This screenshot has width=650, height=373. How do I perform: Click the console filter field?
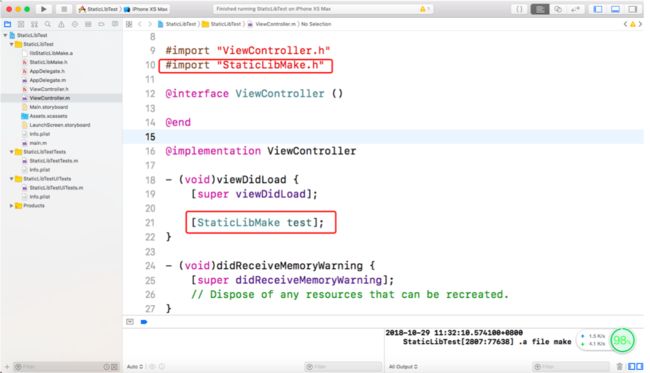[x=571, y=367]
